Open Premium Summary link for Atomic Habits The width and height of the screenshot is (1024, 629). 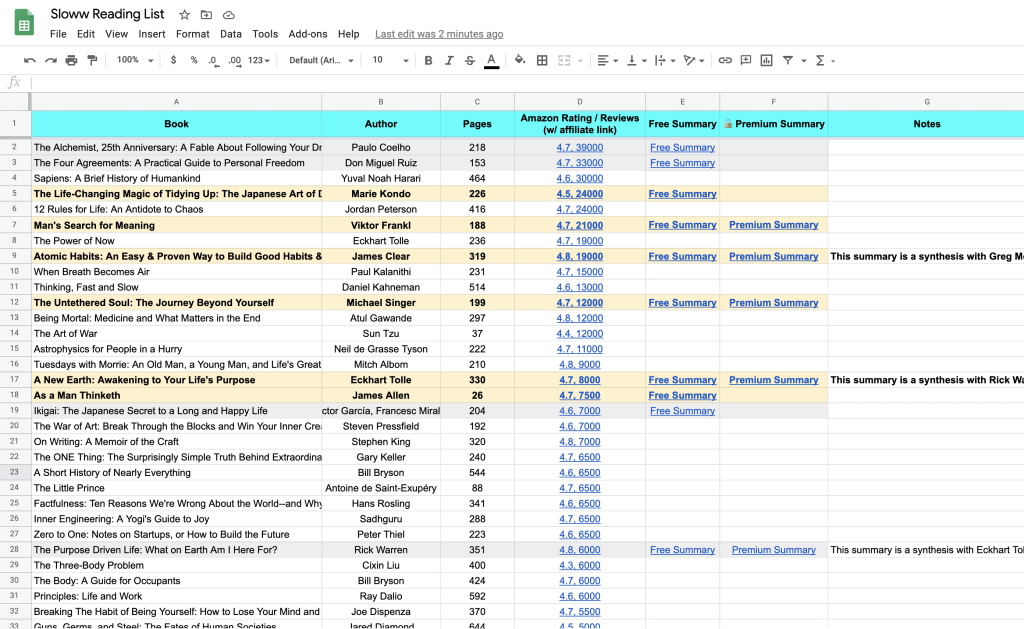[x=773, y=256]
